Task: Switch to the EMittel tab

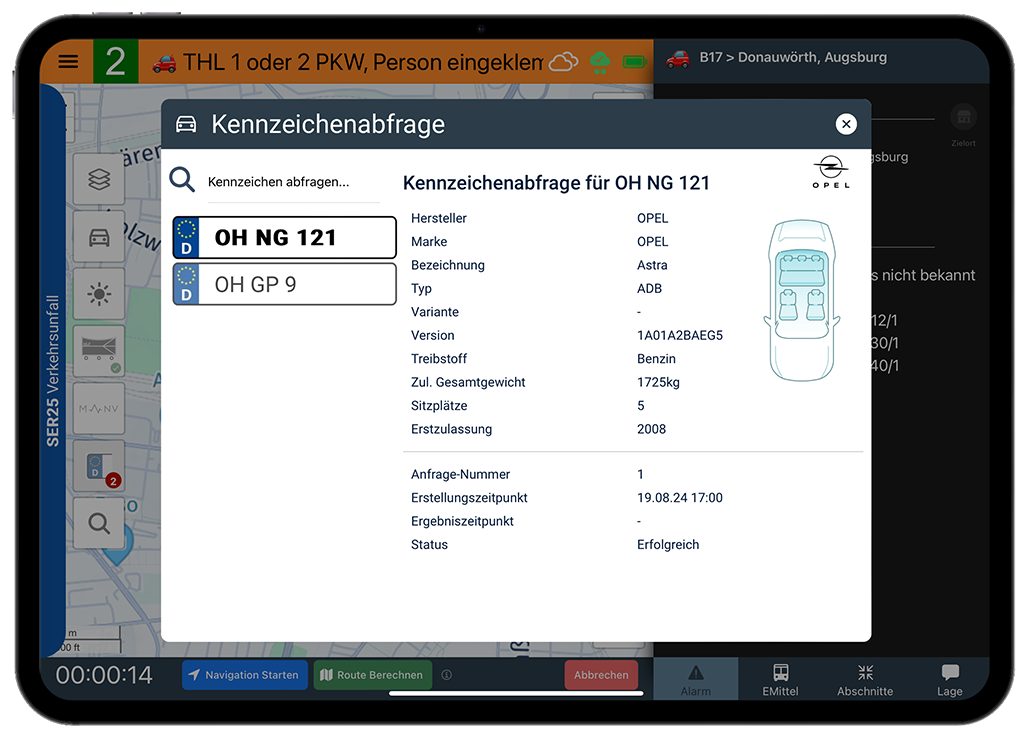Action: (780, 679)
